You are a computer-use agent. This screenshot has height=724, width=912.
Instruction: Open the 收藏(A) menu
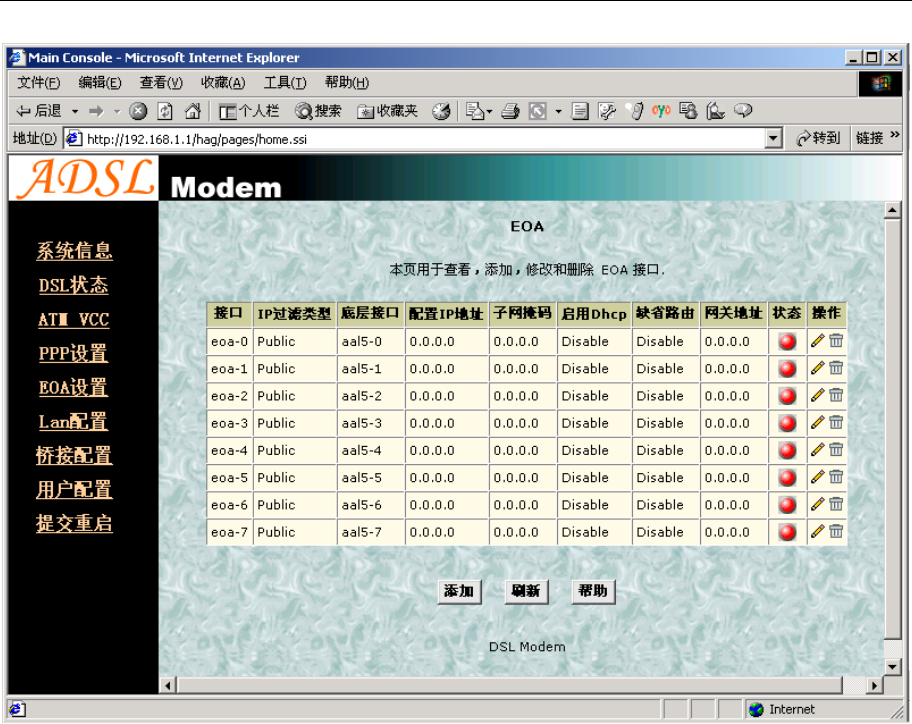coord(223,83)
